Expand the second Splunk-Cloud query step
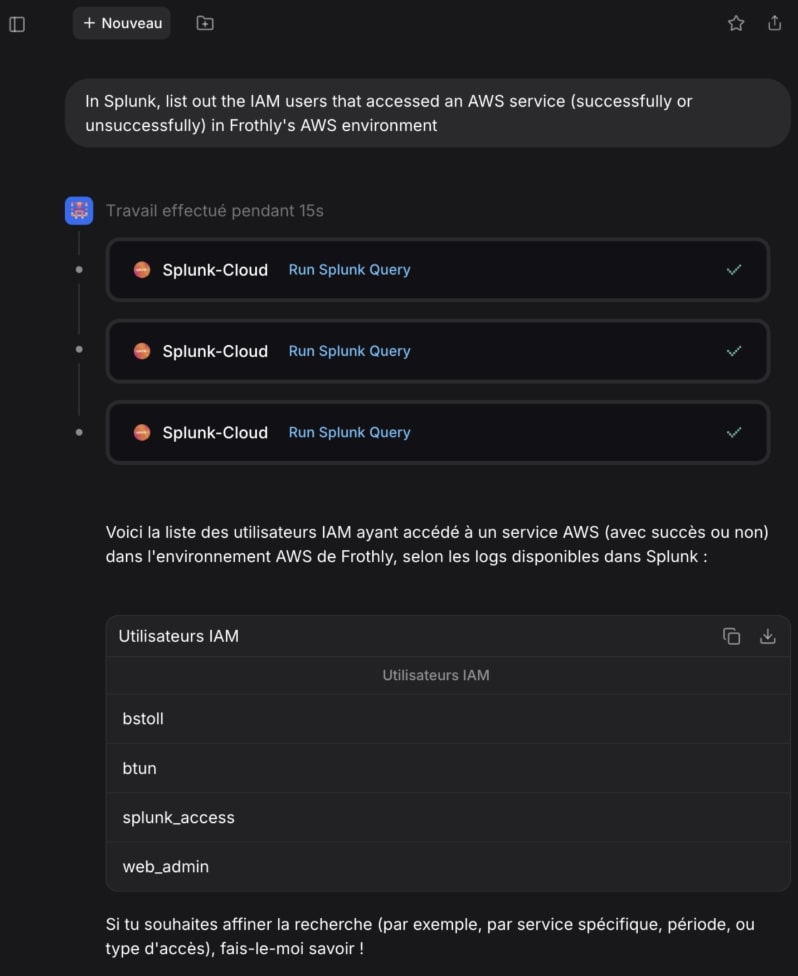798x976 pixels. pos(437,351)
